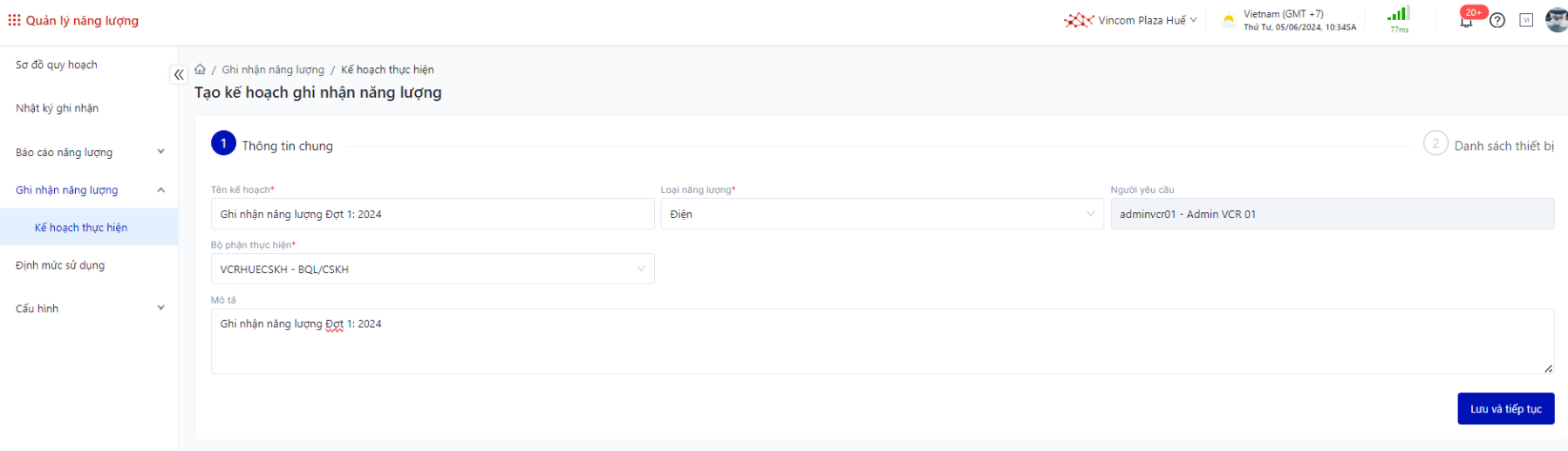Go to home via breadcrumb house icon

tap(200, 70)
